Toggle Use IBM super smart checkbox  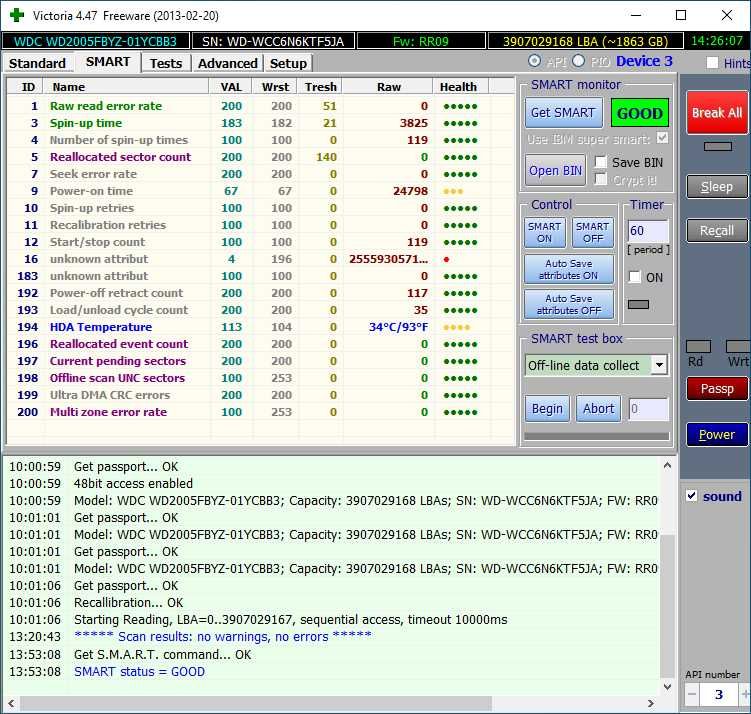coord(662,138)
